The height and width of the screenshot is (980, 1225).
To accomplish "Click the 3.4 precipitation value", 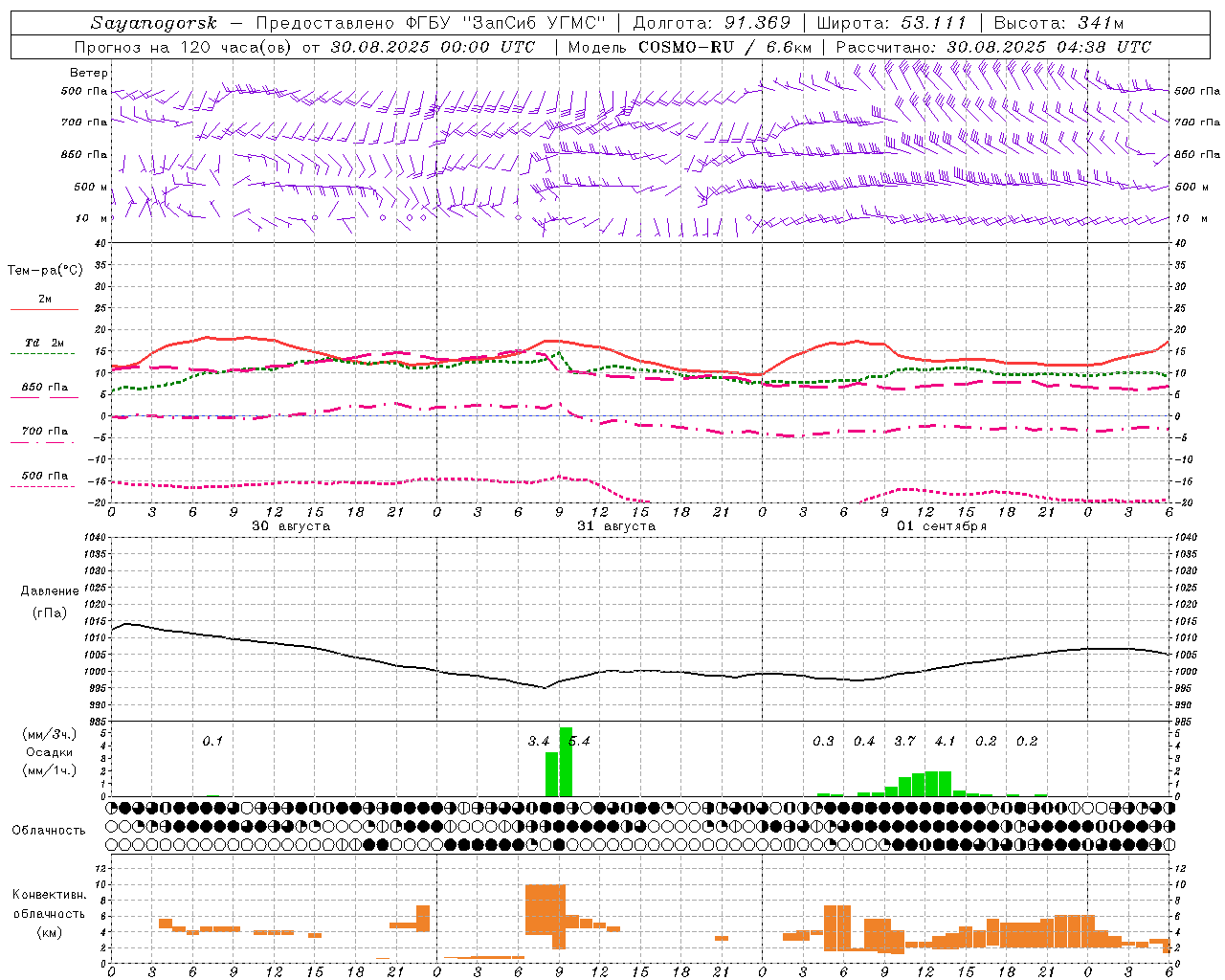I will tap(539, 741).
